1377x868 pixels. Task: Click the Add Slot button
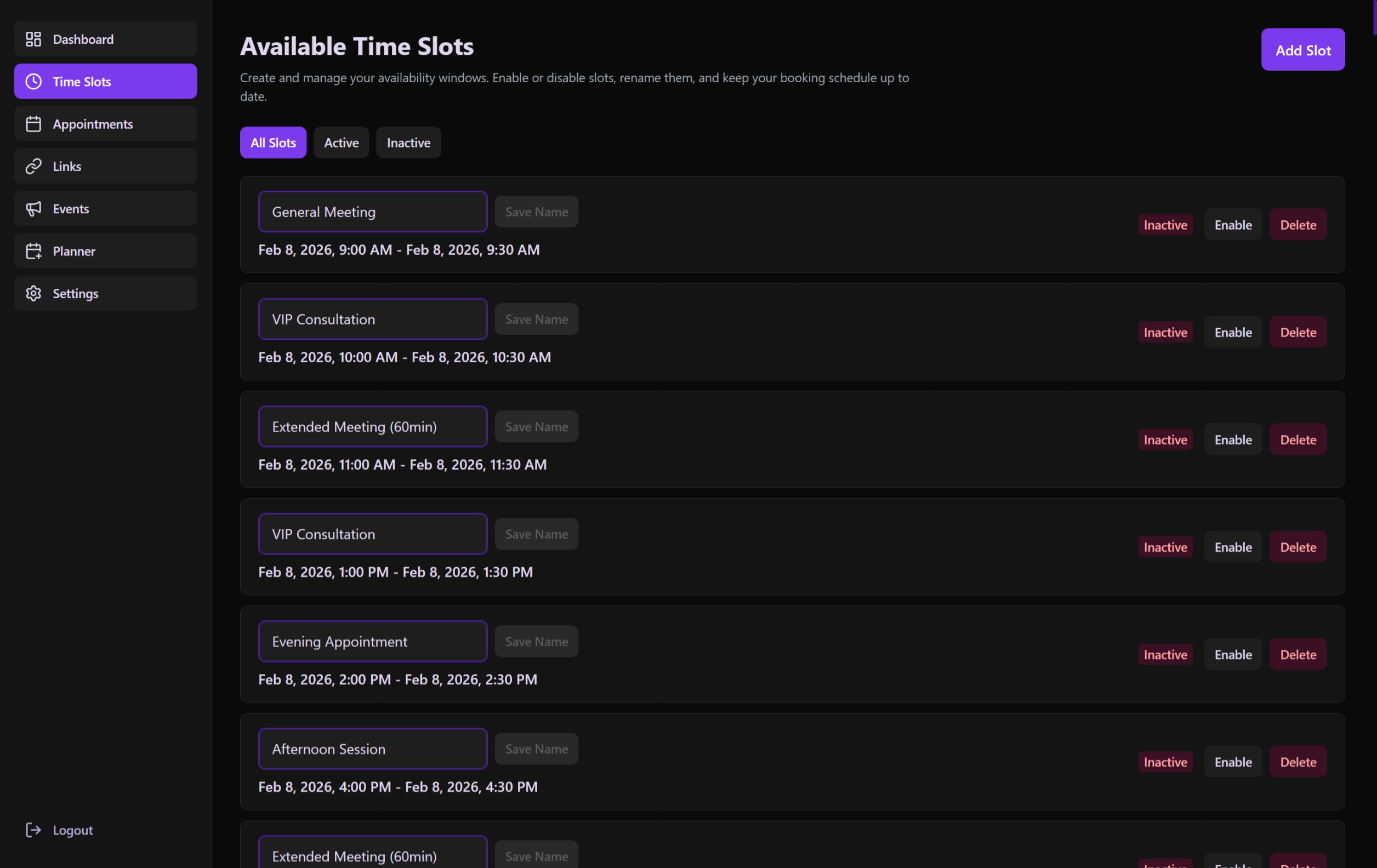coord(1302,49)
